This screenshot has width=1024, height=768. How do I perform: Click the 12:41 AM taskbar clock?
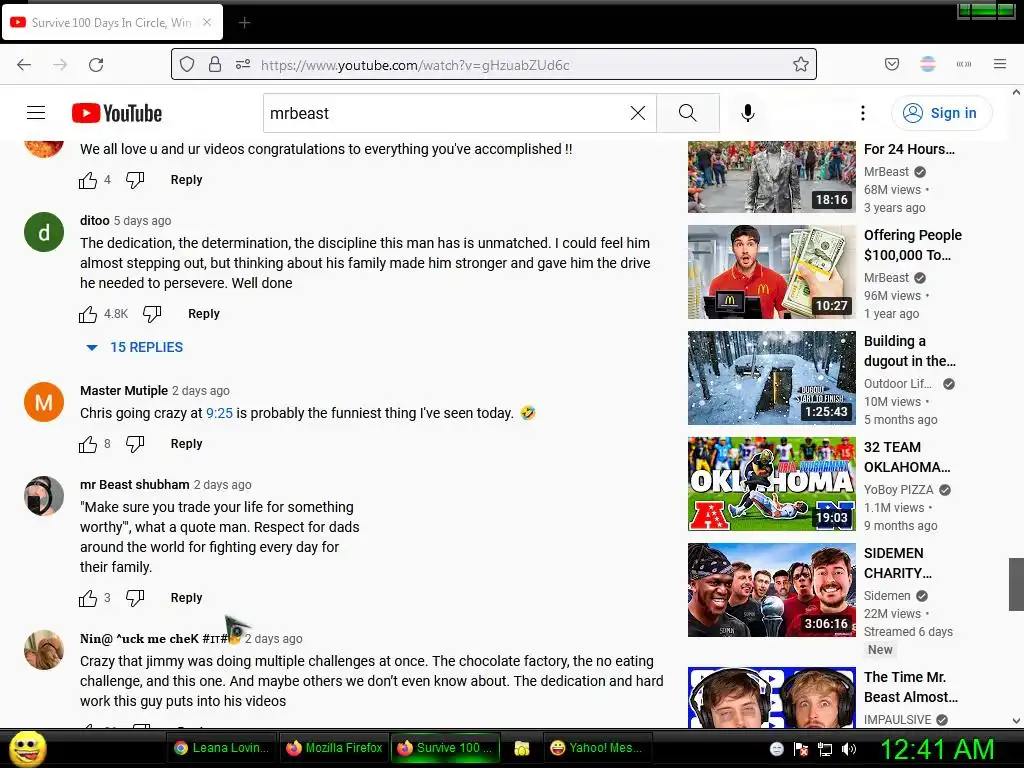[x=938, y=749]
